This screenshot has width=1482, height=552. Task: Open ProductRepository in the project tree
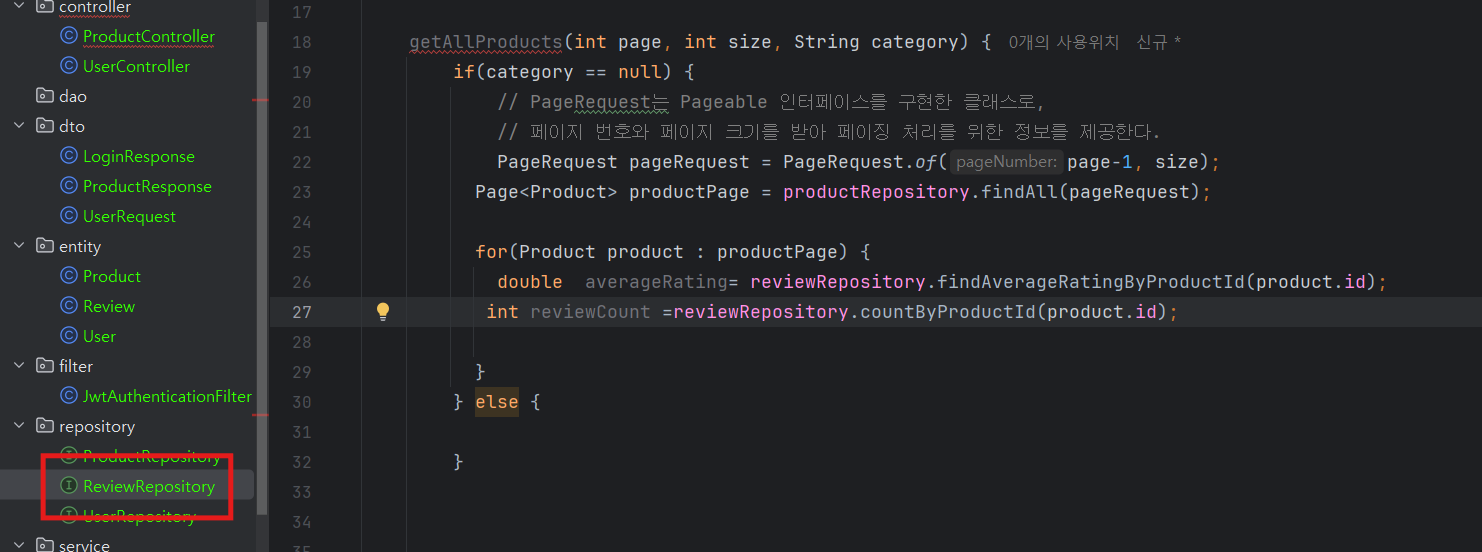pyautogui.click(x=152, y=456)
